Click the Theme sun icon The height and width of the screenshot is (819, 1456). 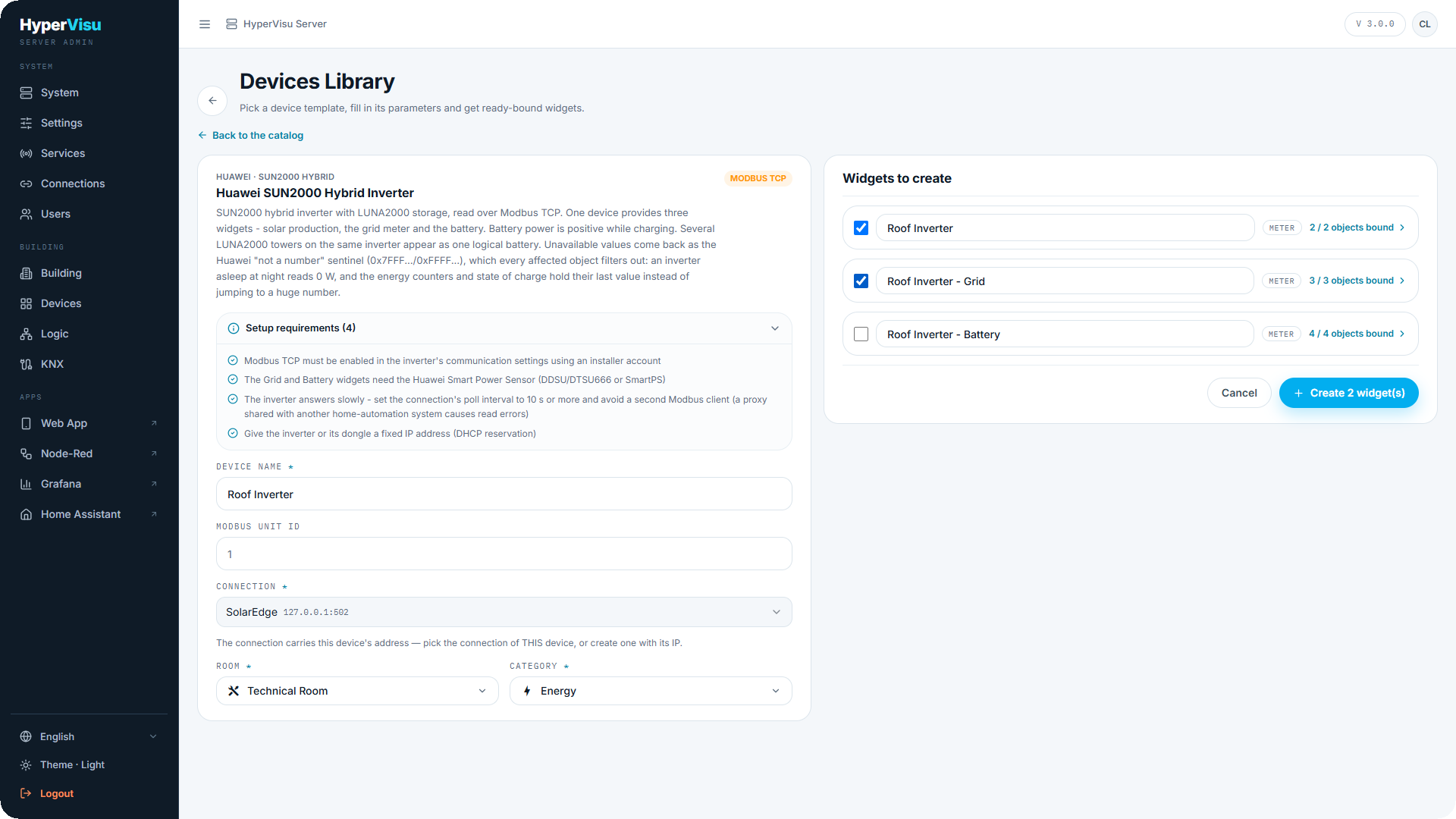(x=26, y=765)
